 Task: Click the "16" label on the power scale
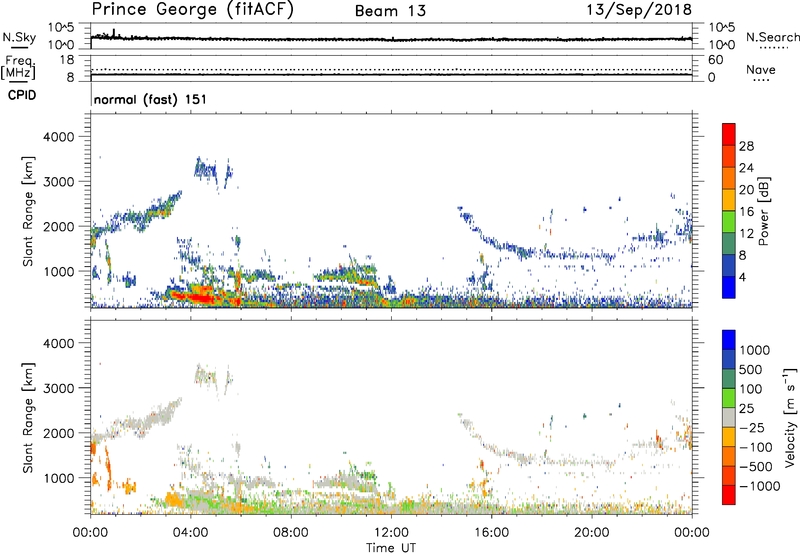[746, 212]
